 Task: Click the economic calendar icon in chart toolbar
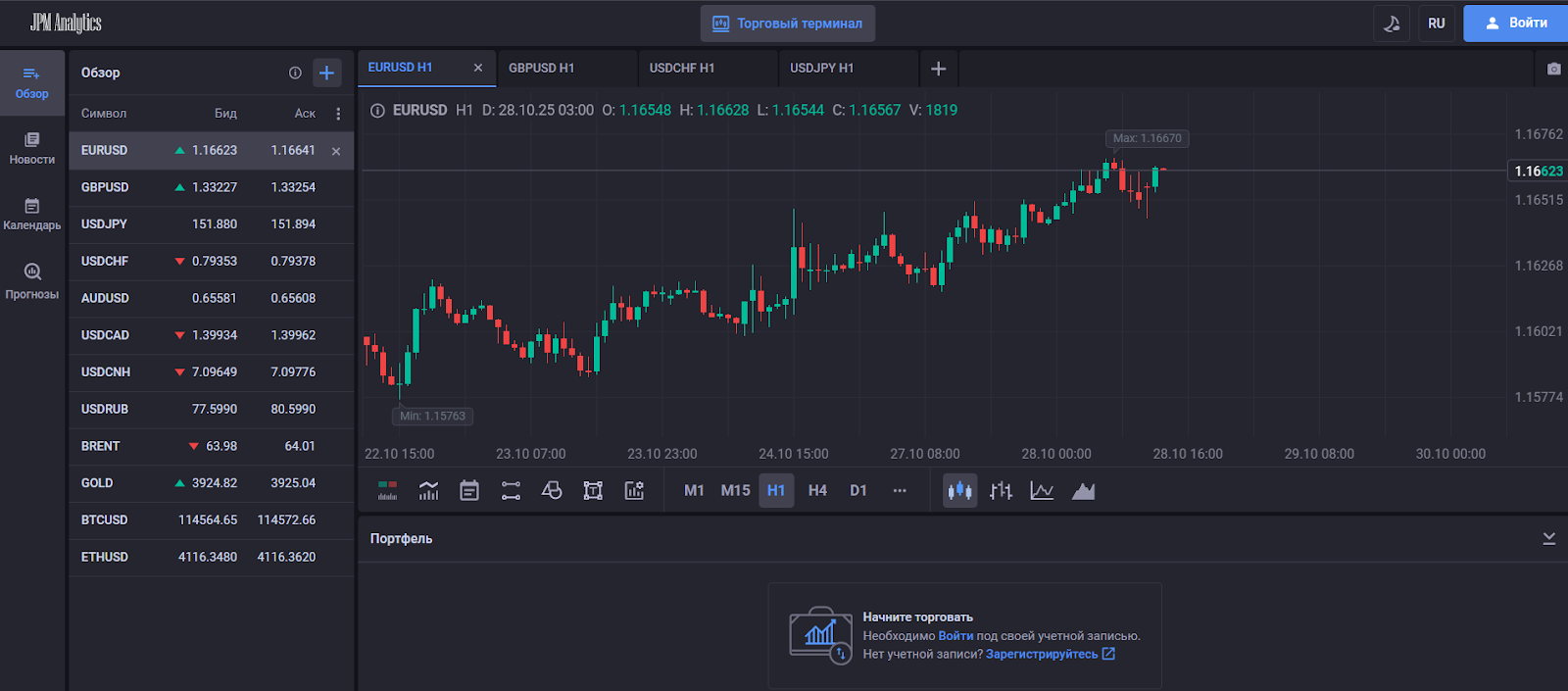pos(469,490)
